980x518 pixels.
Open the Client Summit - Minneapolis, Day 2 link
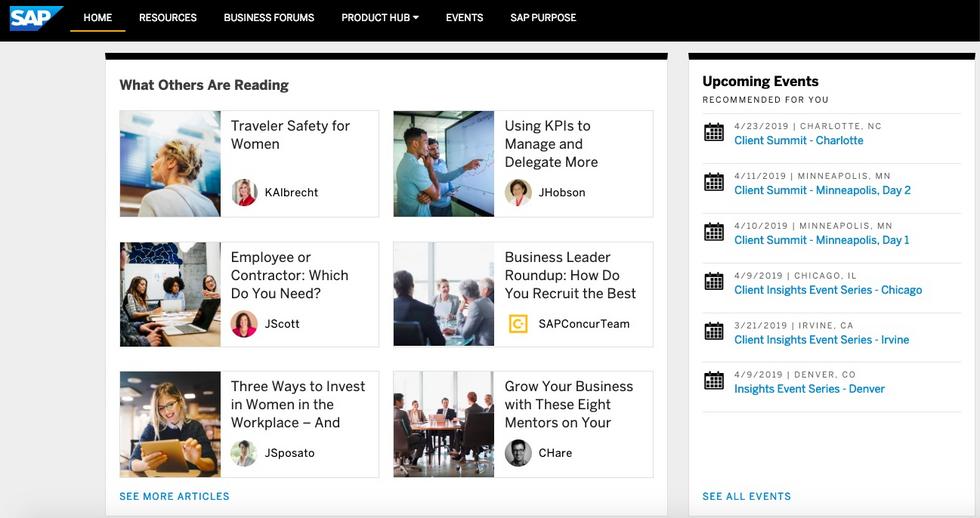[x=822, y=190]
